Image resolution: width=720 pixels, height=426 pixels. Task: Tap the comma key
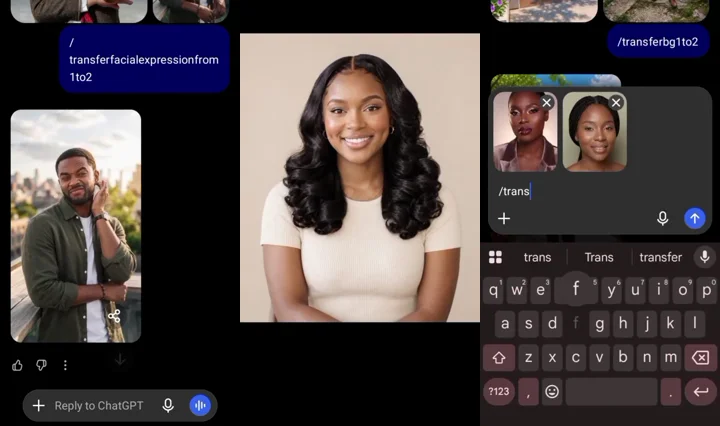click(x=529, y=392)
